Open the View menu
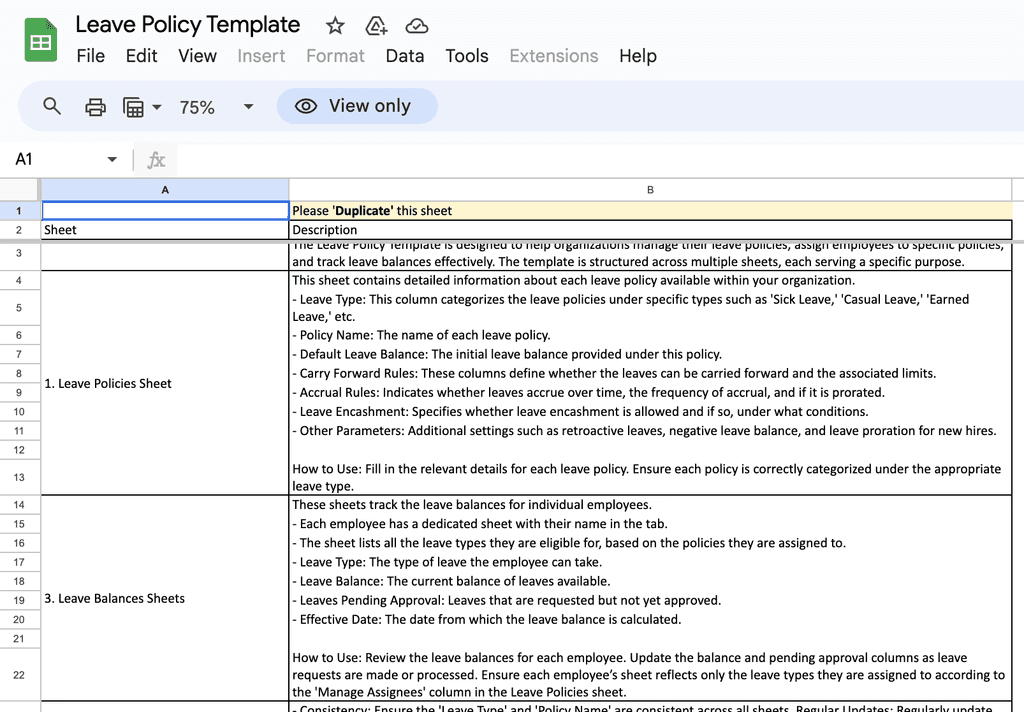 [x=197, y=57]
